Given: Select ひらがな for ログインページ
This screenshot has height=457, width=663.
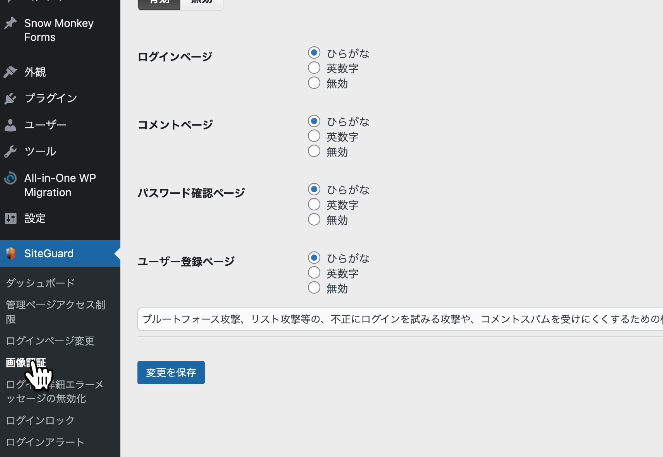Looking at the screenshot, I should (314, 53).
